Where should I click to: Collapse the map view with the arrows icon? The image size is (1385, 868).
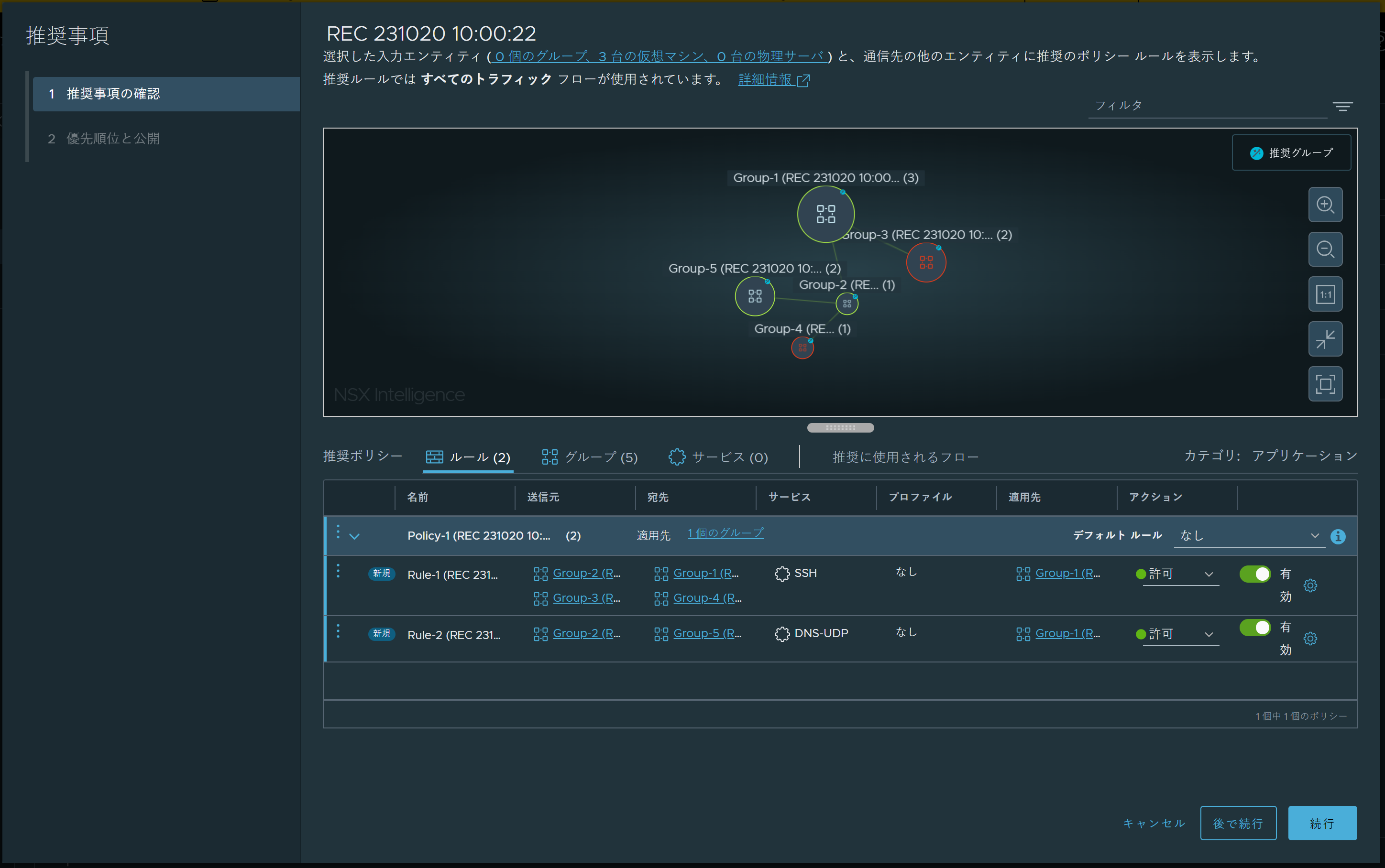[1325, 339]
